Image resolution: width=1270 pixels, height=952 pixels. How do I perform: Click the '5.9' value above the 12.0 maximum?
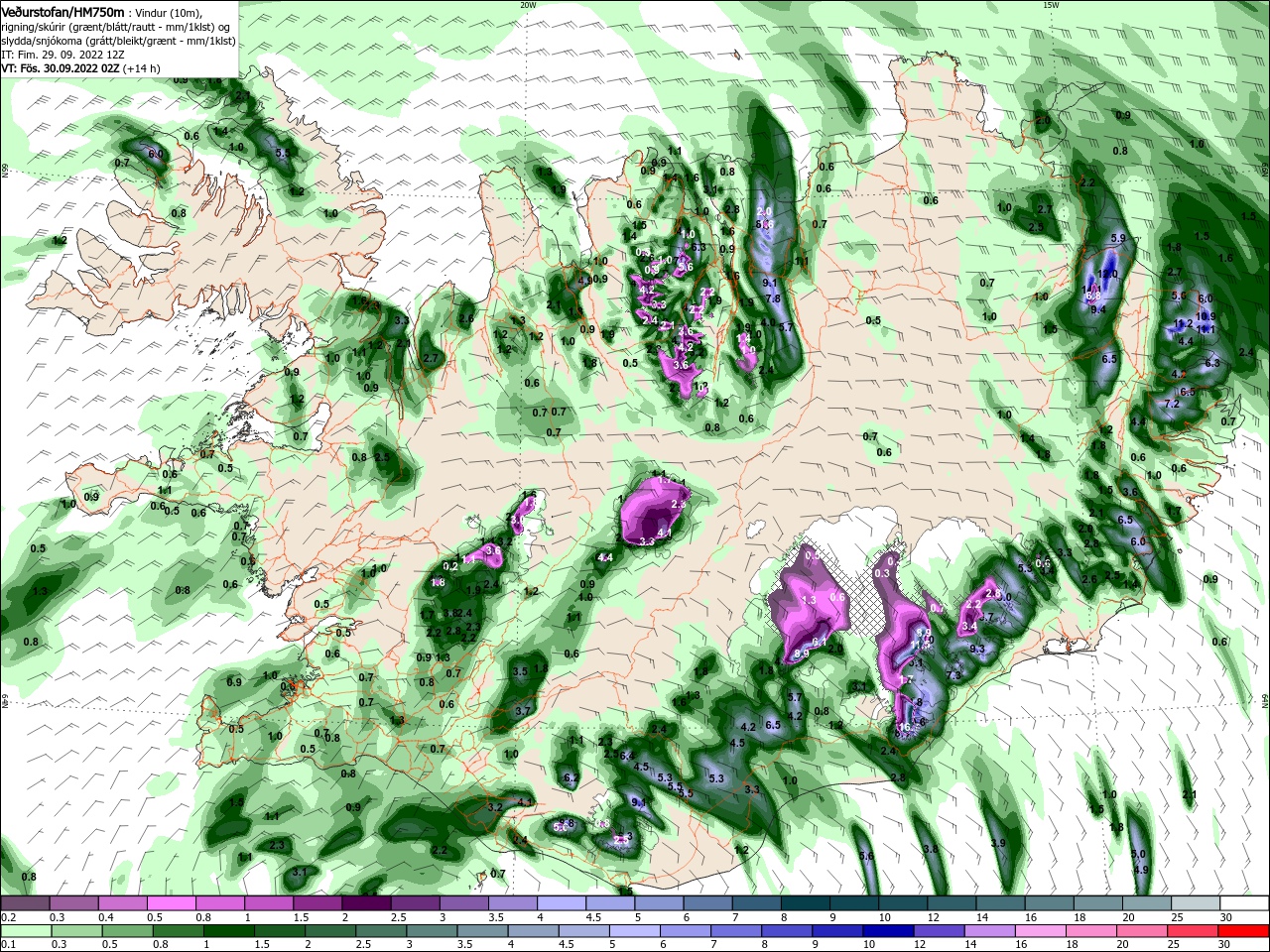pyautogui.click(x=1118, y=238)
